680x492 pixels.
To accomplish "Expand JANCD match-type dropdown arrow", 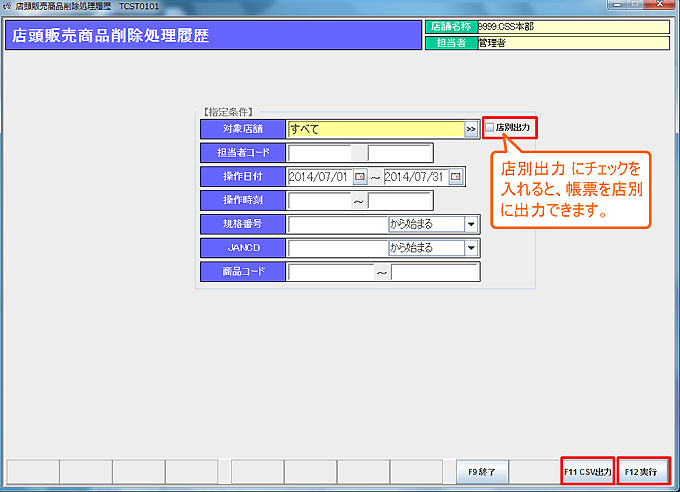I will coord(471,248).
